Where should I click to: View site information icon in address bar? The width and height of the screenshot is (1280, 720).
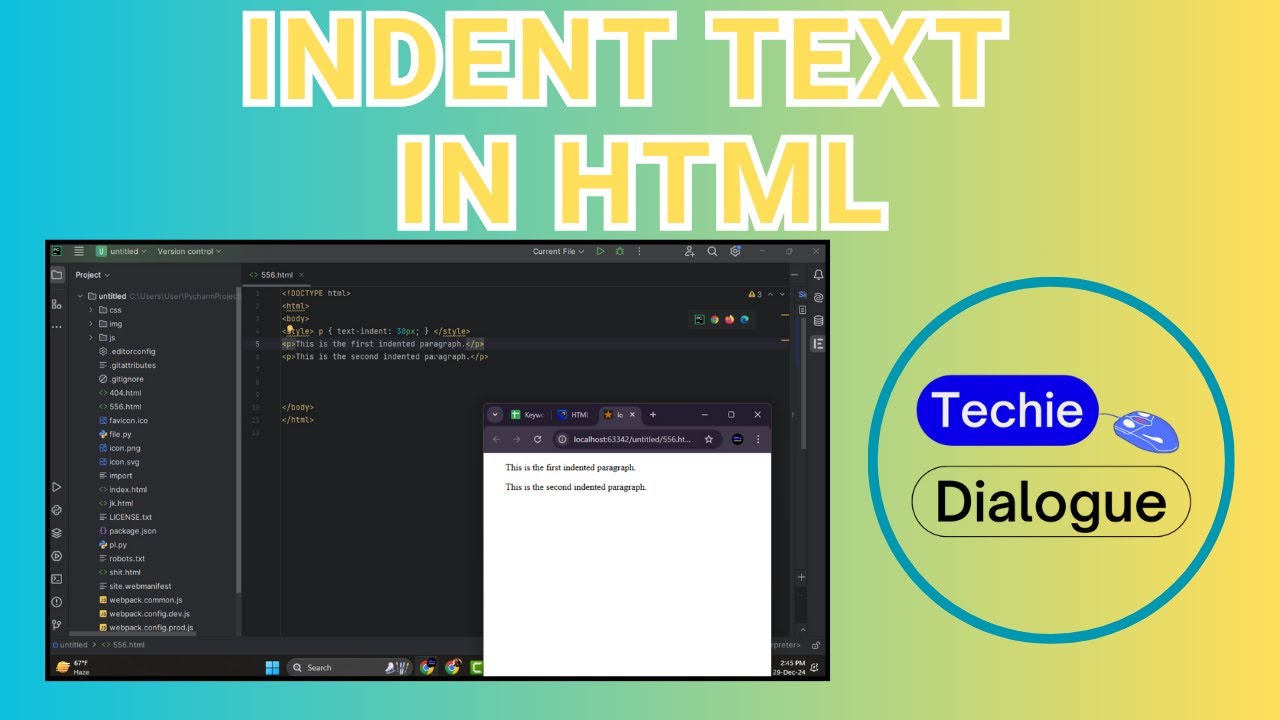pyautogui.click(x=563, y=439)
